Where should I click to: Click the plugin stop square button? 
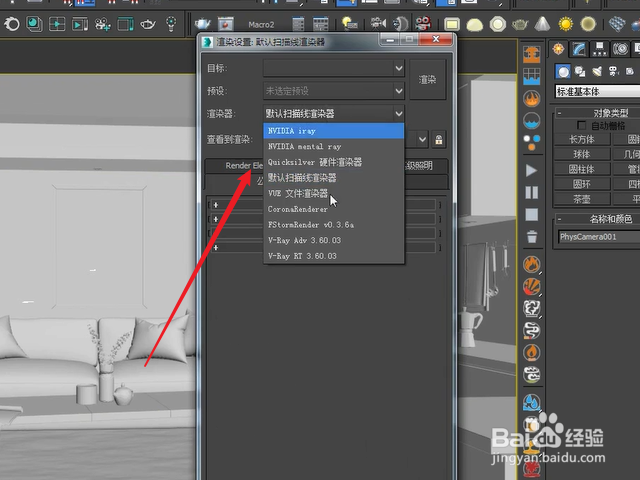pos(531,215)
